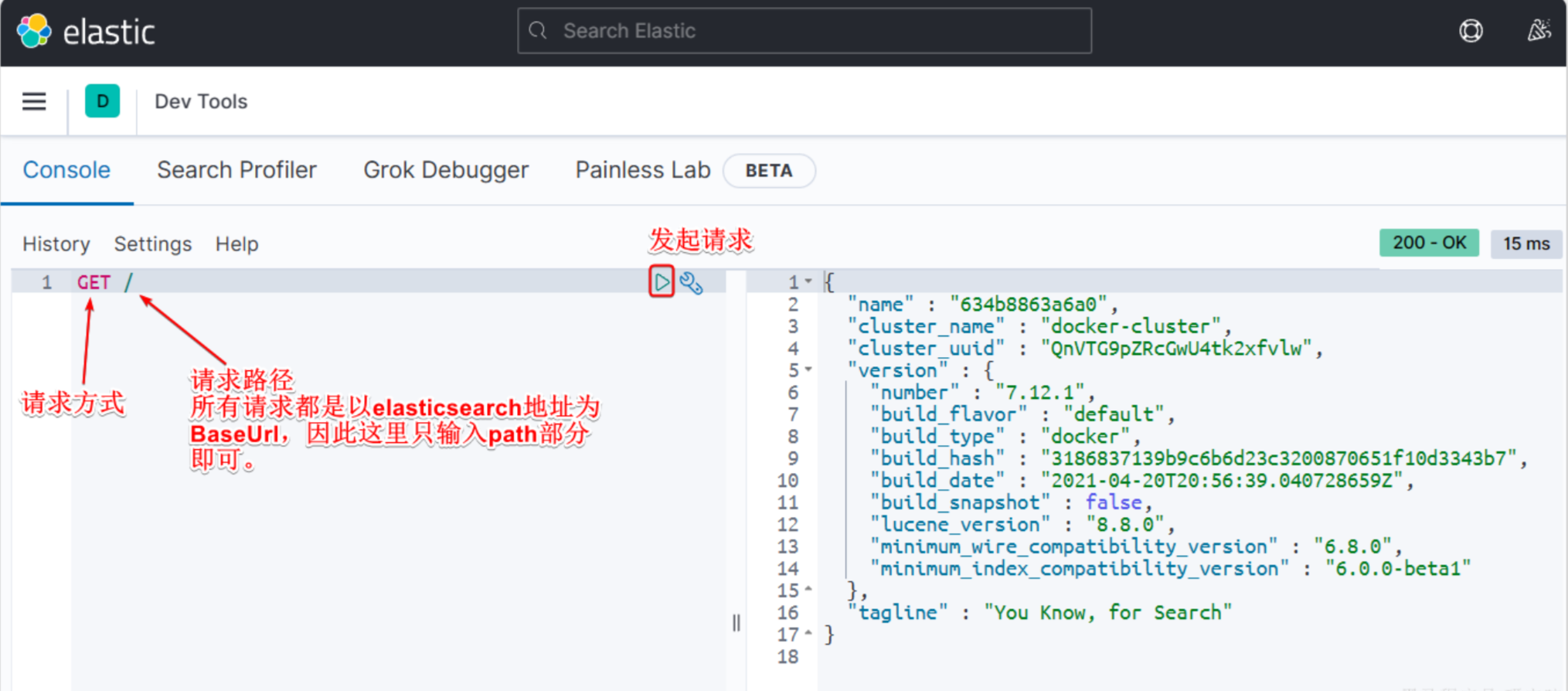Click the build_flavor "default" value
Screen dimensions: 1568x691
[1114, 414]
